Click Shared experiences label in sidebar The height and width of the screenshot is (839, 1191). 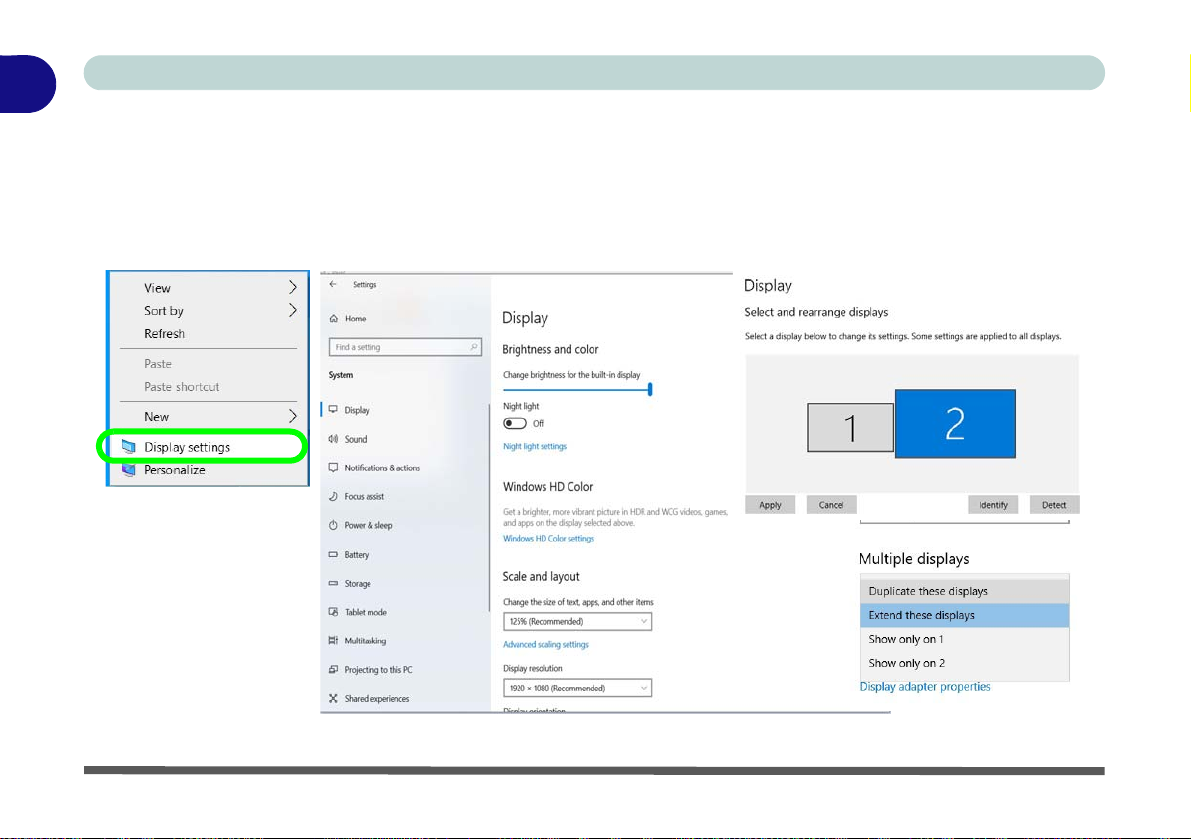tap(377, 699)
